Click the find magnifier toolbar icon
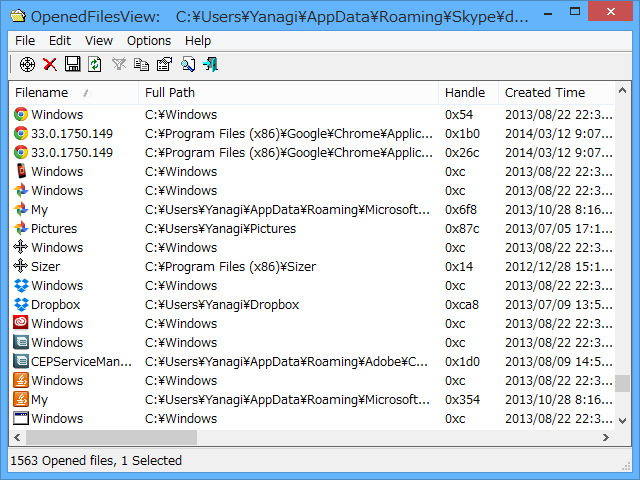Image resolution: width=640 pixels, height=480 pixels. 188,64
